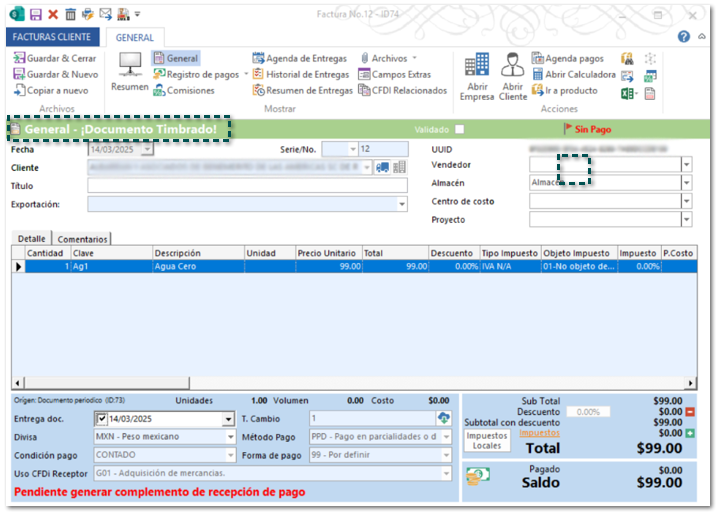Expand the Centro de costo dropdown

coord(686,202)
